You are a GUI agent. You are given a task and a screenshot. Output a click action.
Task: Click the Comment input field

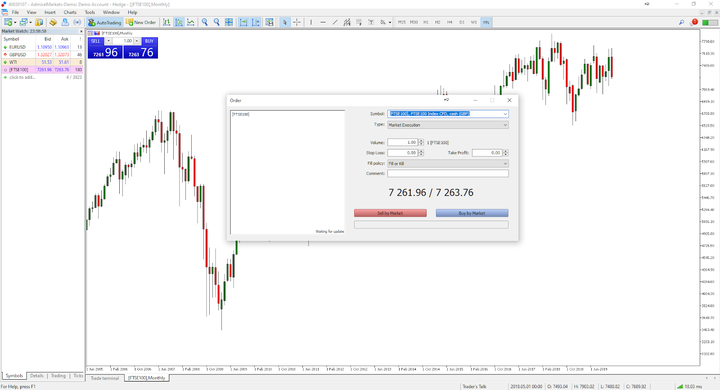point(448,174)
